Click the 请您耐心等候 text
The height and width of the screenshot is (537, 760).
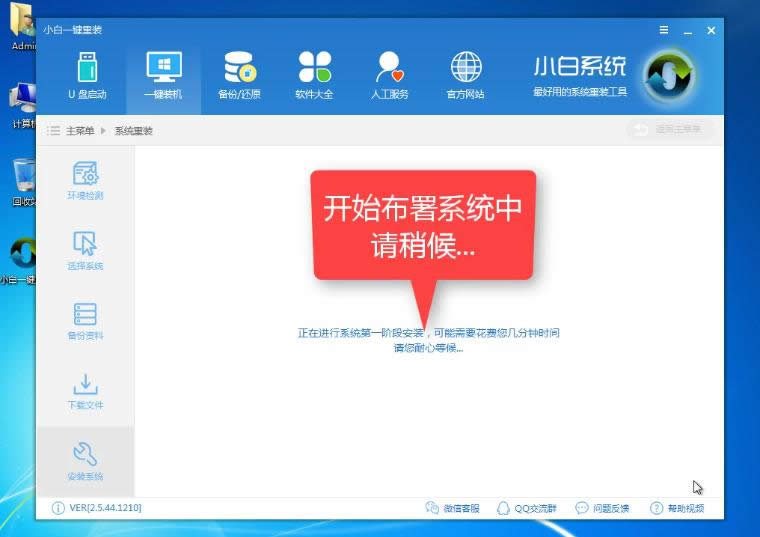tap(428, 348)
